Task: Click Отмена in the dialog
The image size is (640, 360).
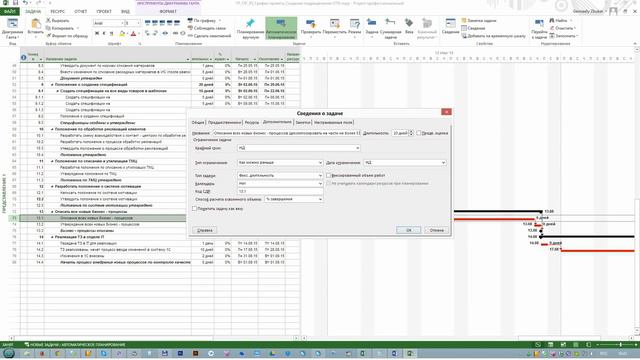Action: tap(436, 230)
